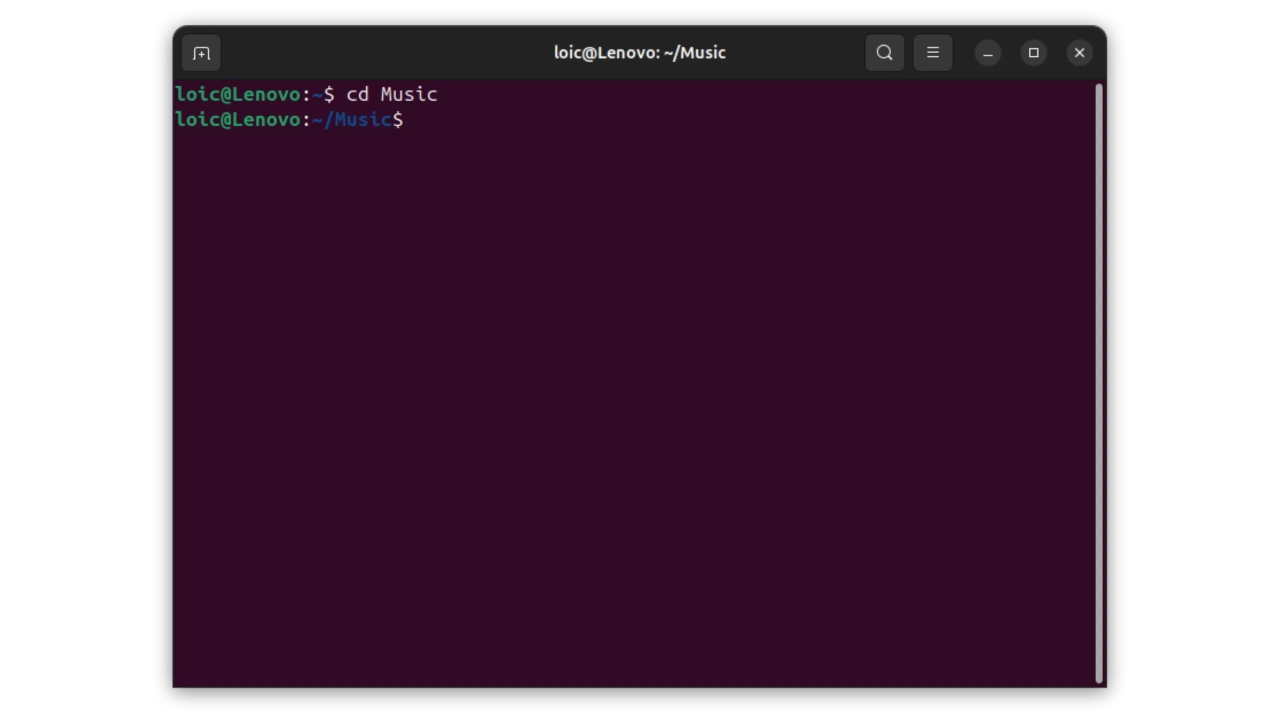
Task: Minimize the terminal window
Action: tap(988, 53)
